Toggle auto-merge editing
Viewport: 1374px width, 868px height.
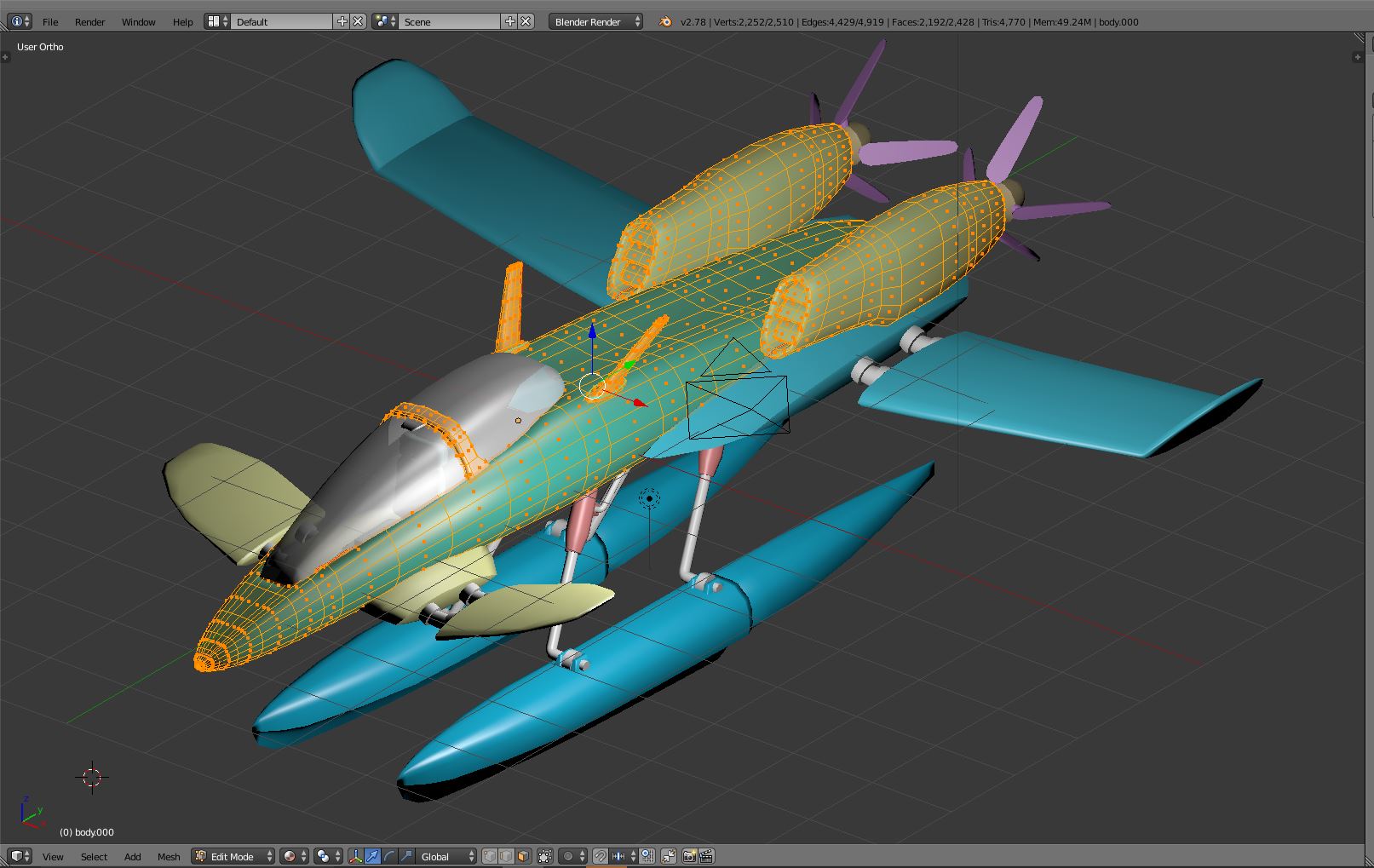coord(669,856)
